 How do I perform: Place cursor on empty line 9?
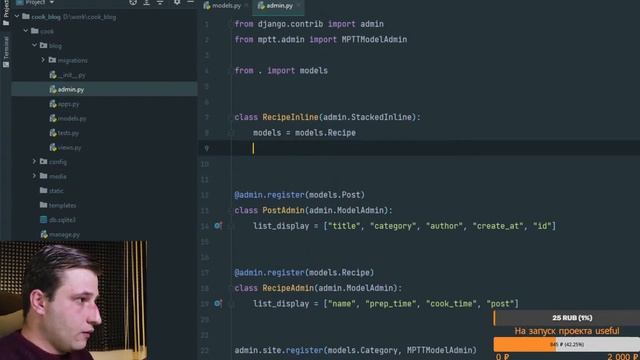click(x=419, y=148)
